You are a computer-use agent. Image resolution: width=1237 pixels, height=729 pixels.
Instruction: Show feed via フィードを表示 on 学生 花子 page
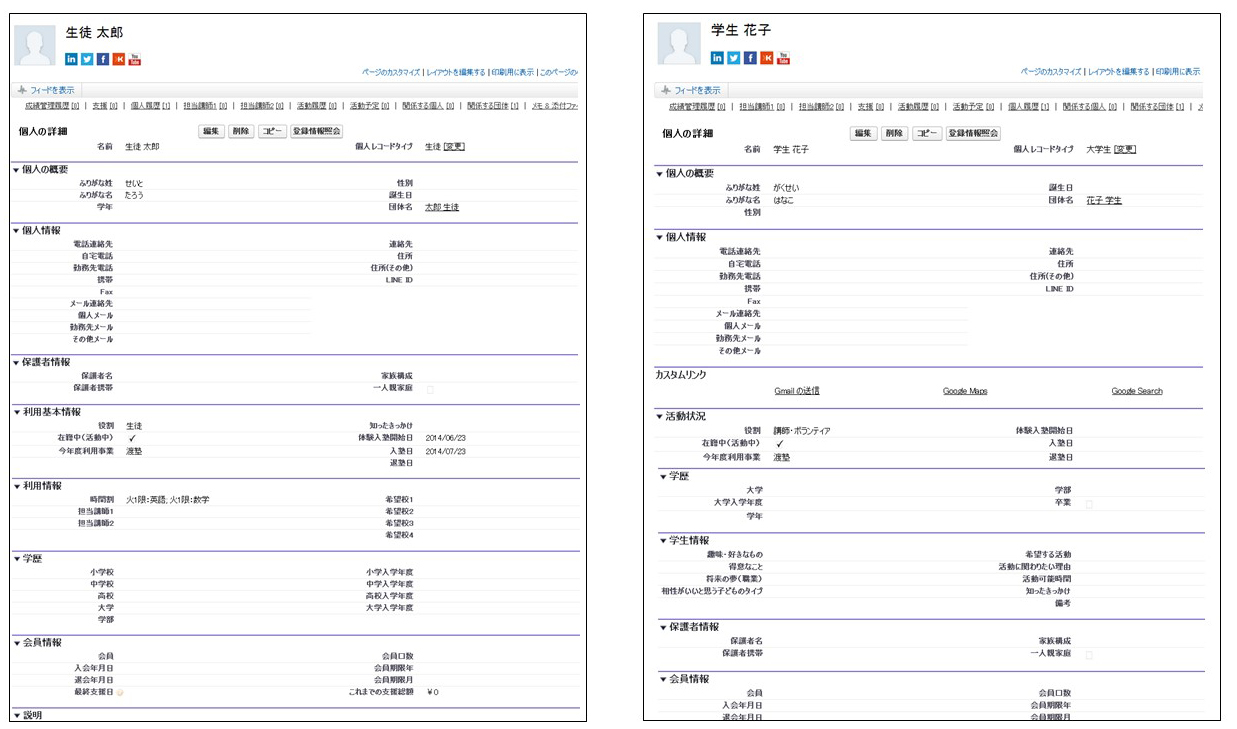click(x=689, y=90)
